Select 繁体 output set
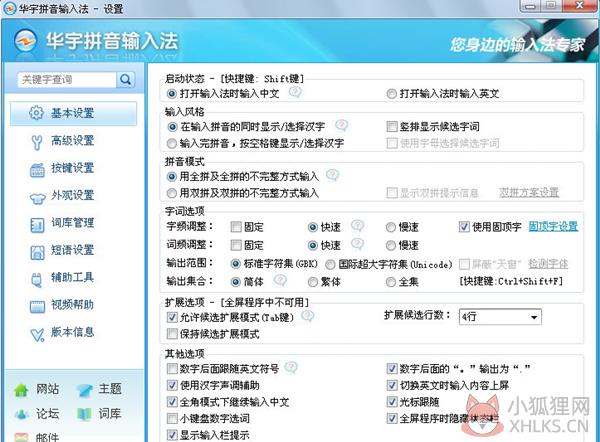This screenshot has width=600, height=442. click(313, 282)
